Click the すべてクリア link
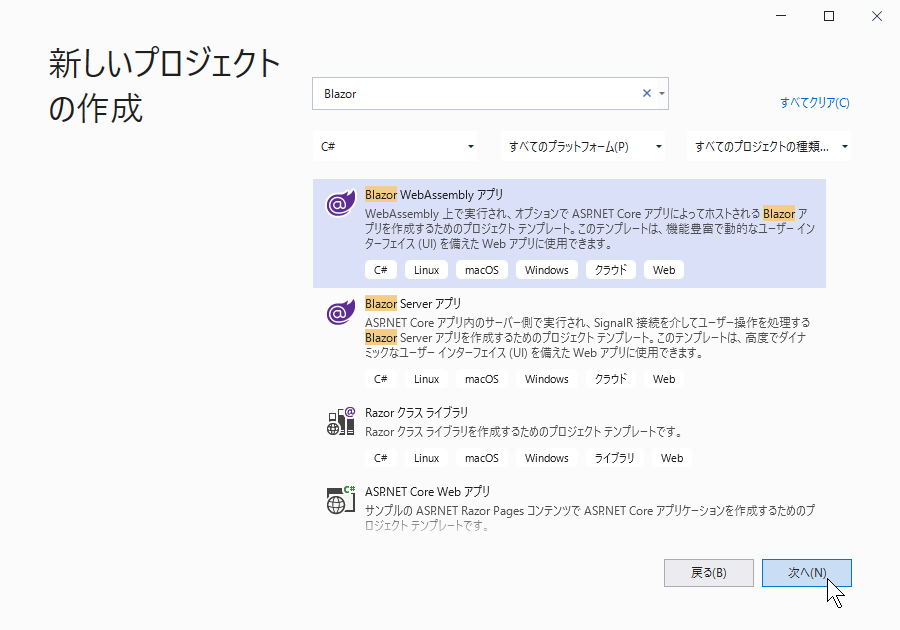 (814, 103)
